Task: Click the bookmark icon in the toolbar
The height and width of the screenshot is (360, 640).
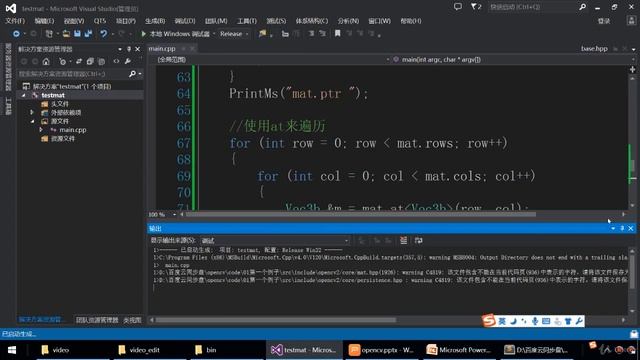Action: 338,33
